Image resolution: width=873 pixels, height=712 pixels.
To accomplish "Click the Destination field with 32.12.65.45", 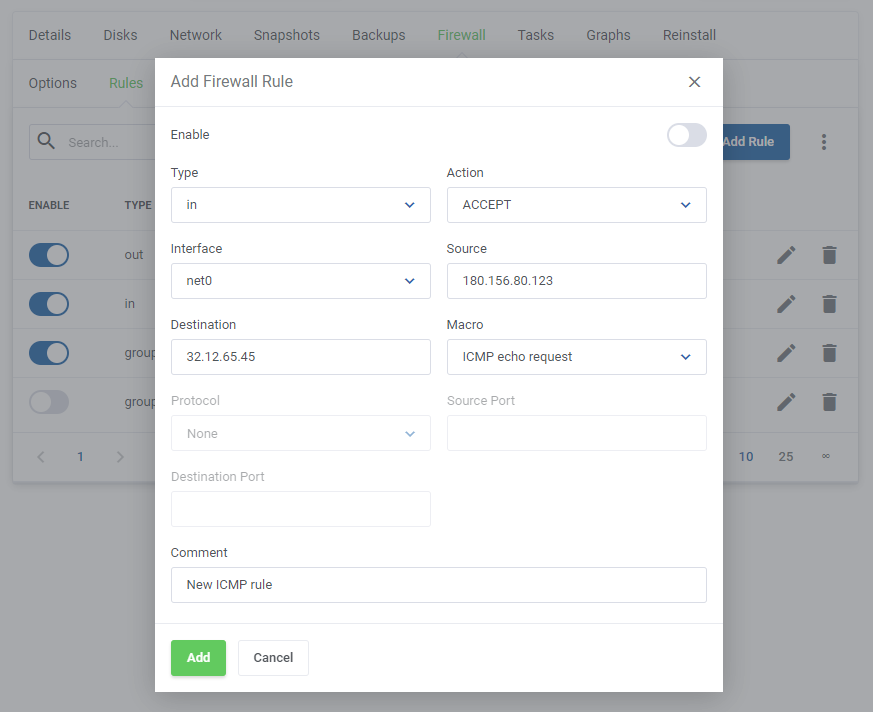I will 301,357.
